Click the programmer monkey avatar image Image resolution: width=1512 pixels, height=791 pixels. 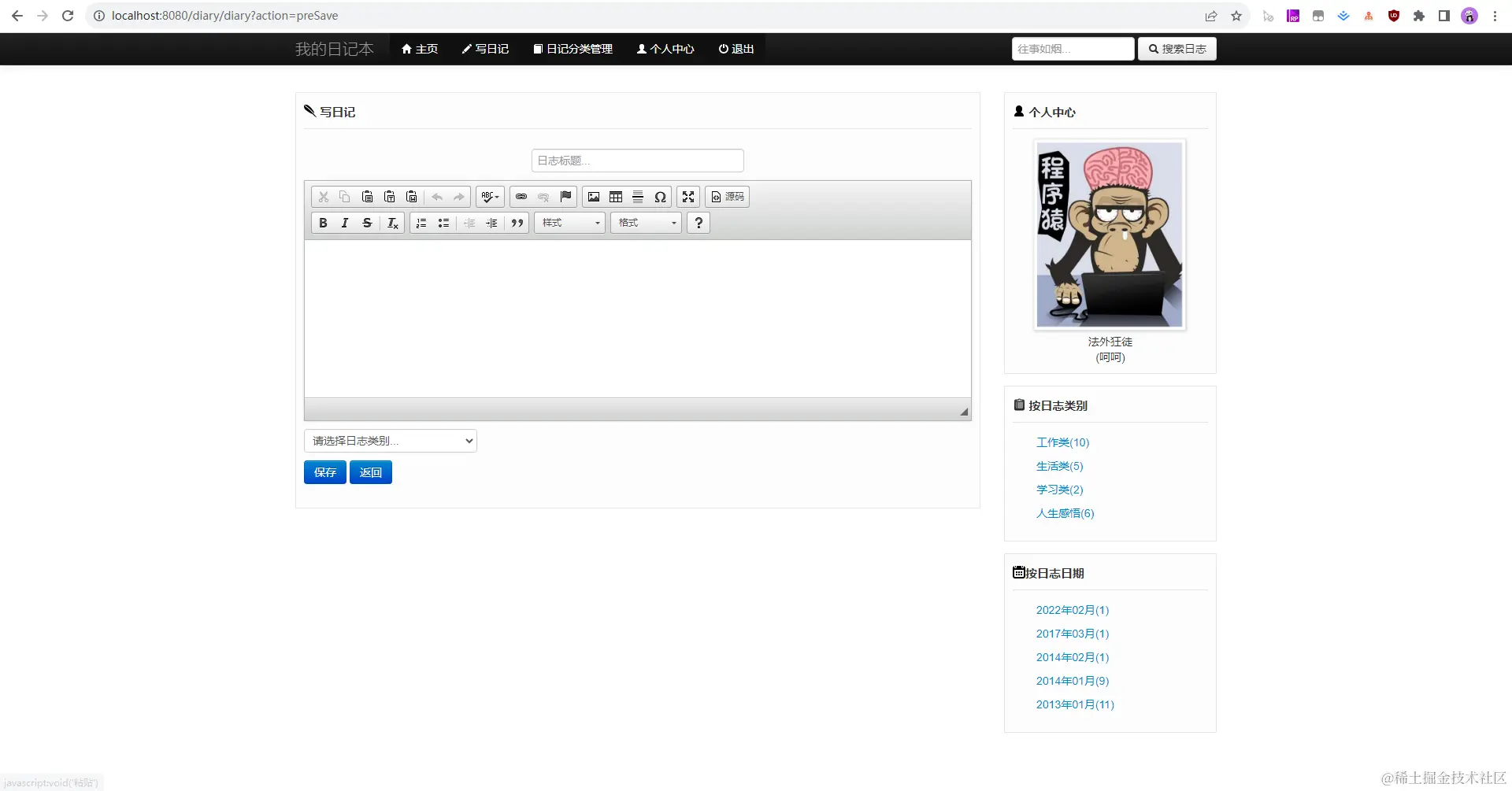1110,235
